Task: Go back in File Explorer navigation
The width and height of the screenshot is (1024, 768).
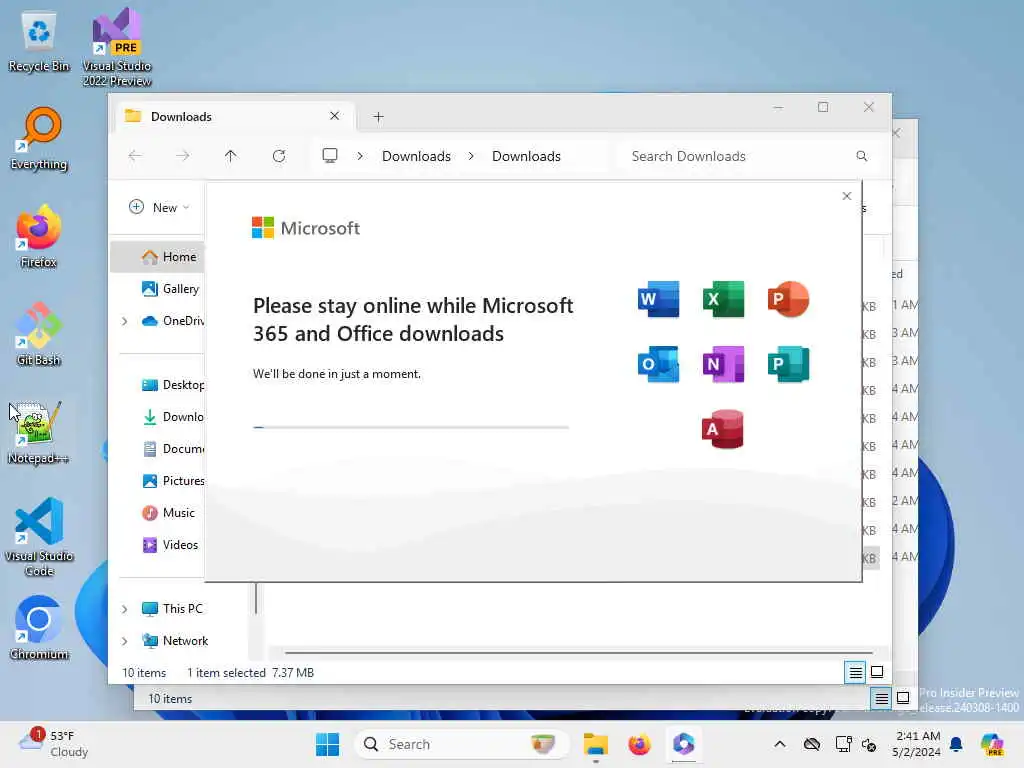Action: [135, 156]
